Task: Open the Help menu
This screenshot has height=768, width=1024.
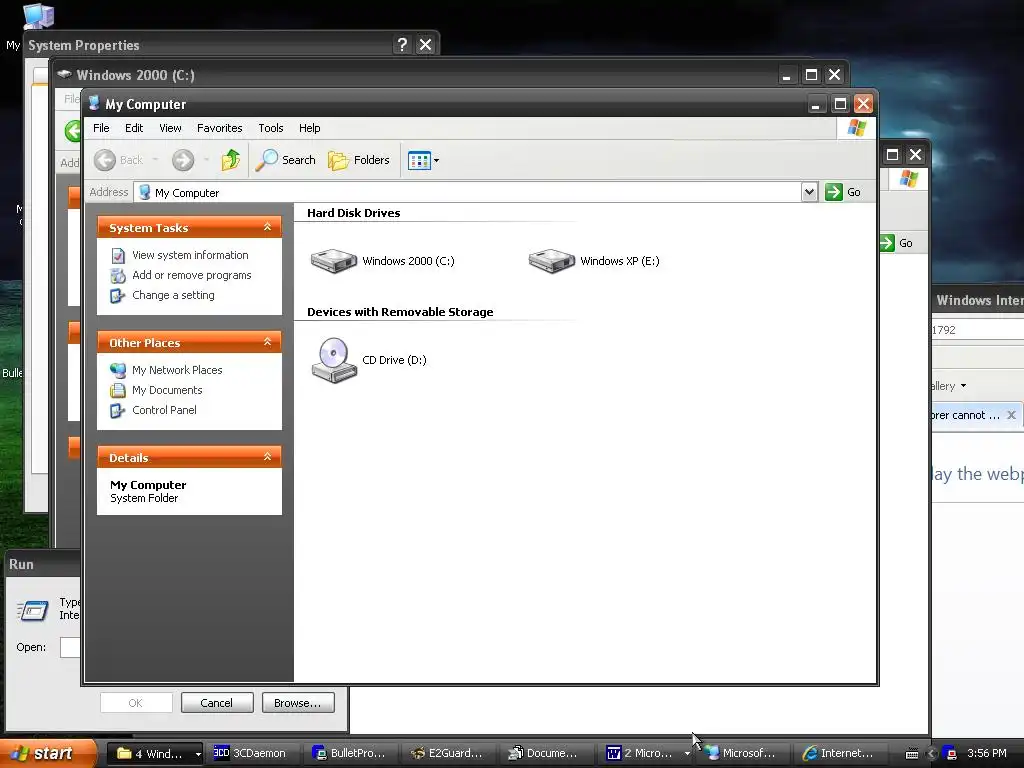Action: [310, 128]
